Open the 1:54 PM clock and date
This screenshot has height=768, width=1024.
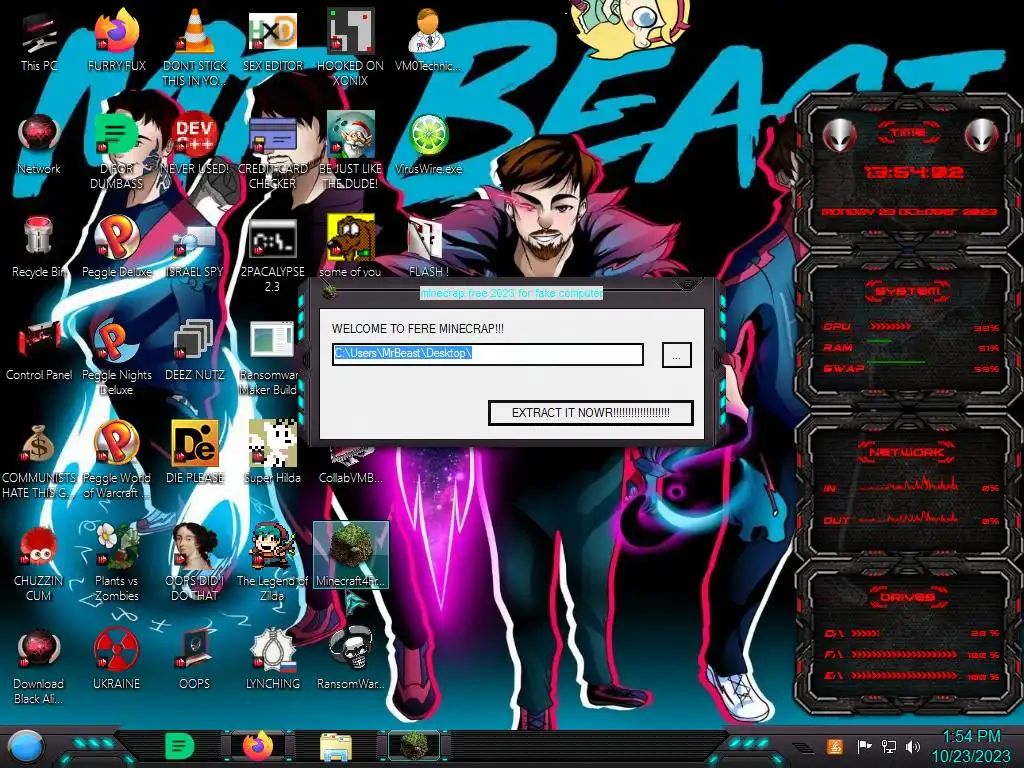(x=971, y=746)
